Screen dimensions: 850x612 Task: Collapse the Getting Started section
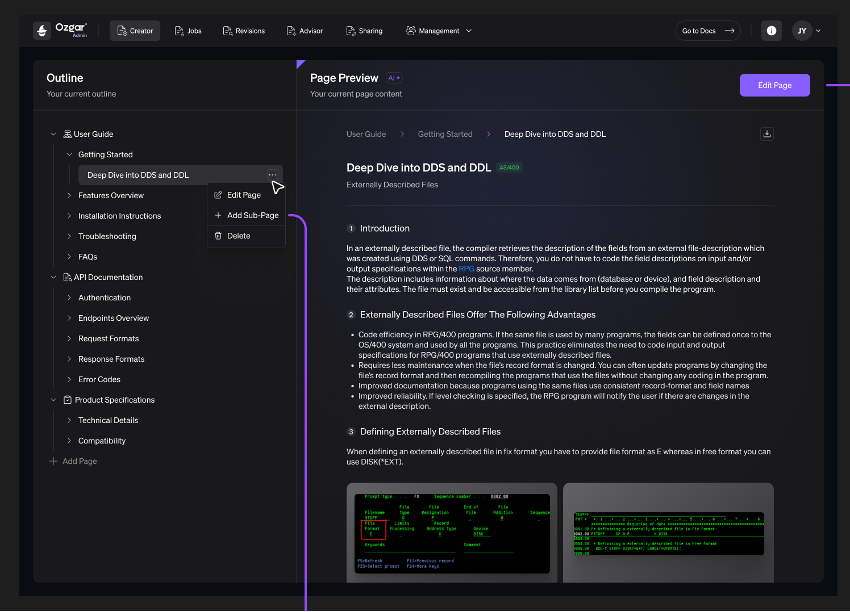(x=69, y=154)
